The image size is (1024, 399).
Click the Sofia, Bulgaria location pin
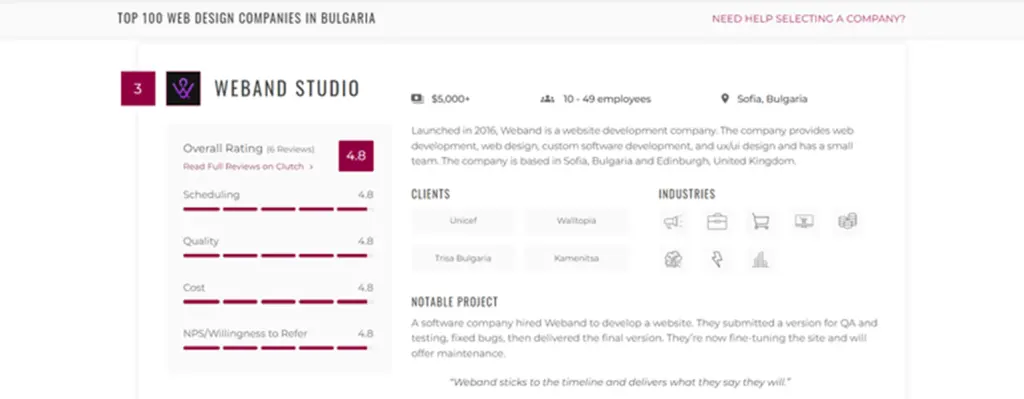[724, 99]
